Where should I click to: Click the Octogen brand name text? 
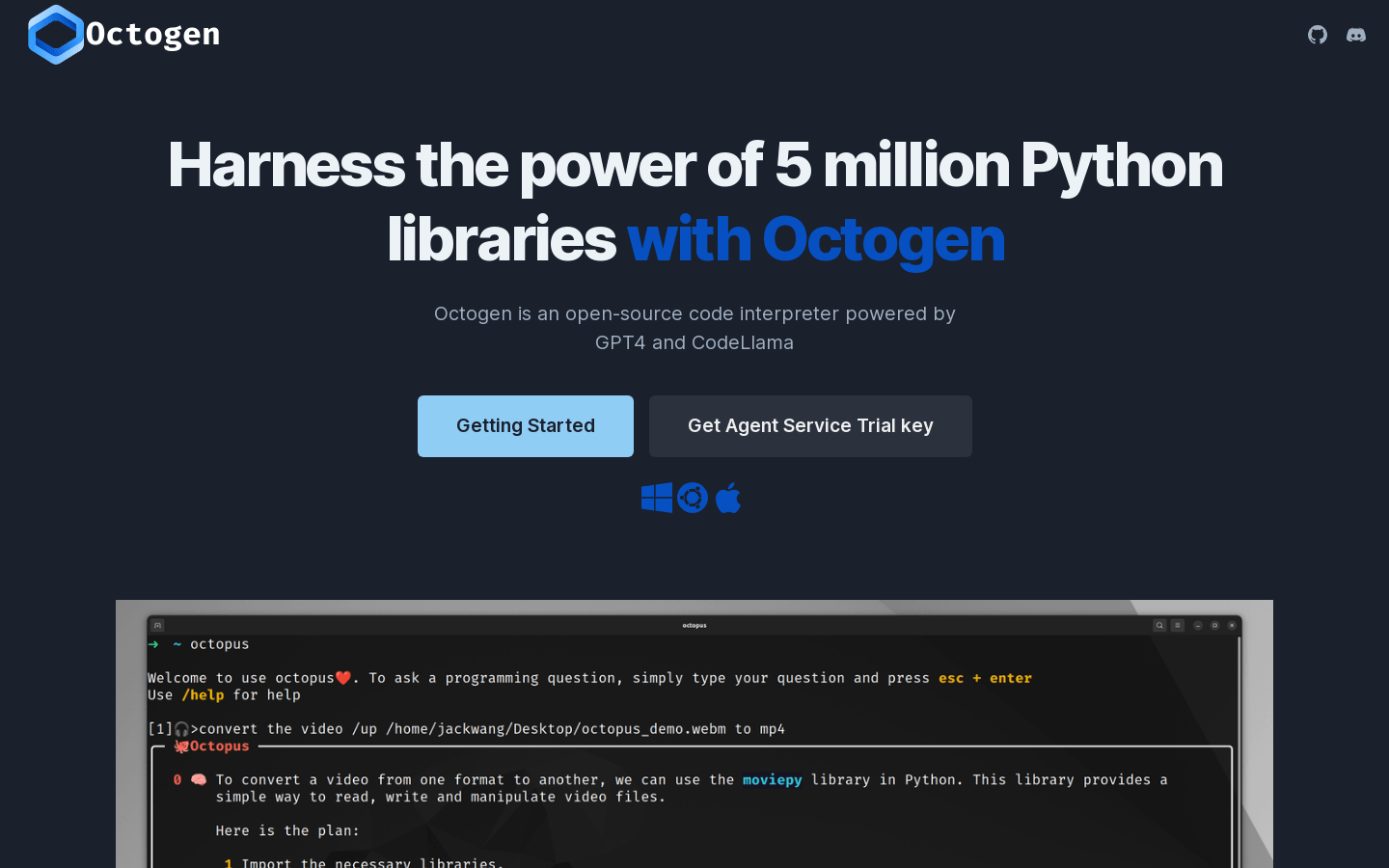(152, 35)
